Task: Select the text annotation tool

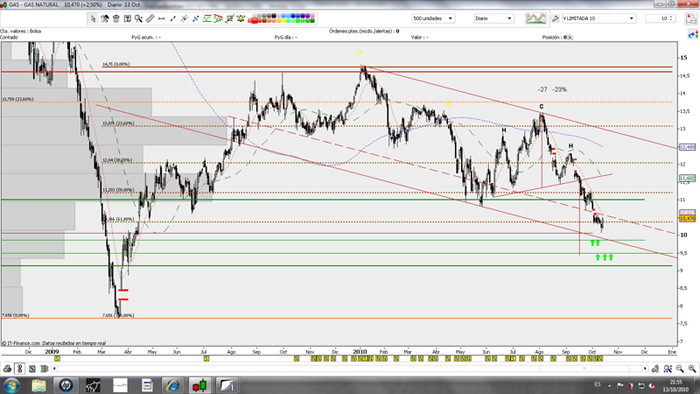Action: [127, 19]
